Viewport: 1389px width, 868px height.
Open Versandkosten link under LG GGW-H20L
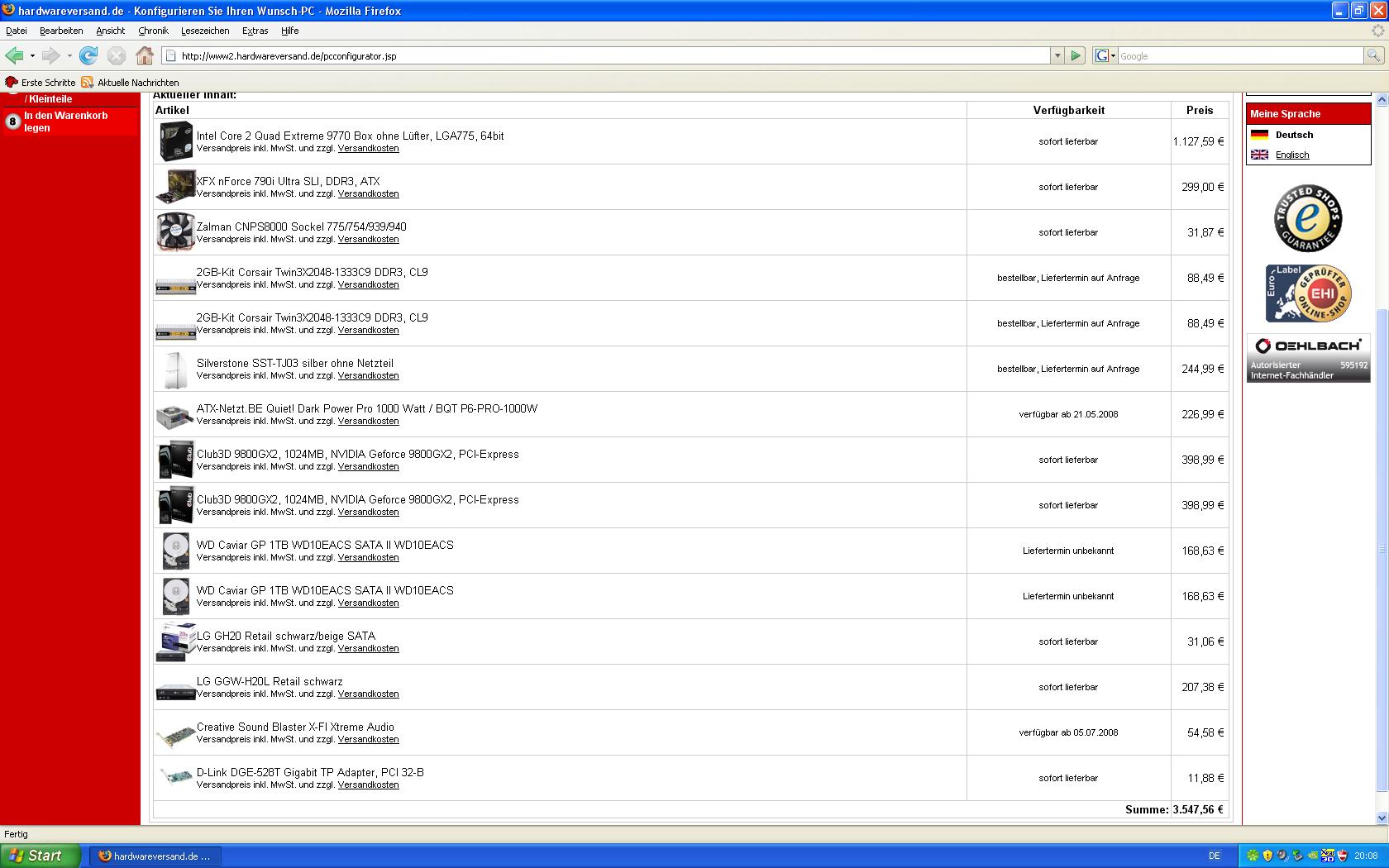click(x=368, y=694)
